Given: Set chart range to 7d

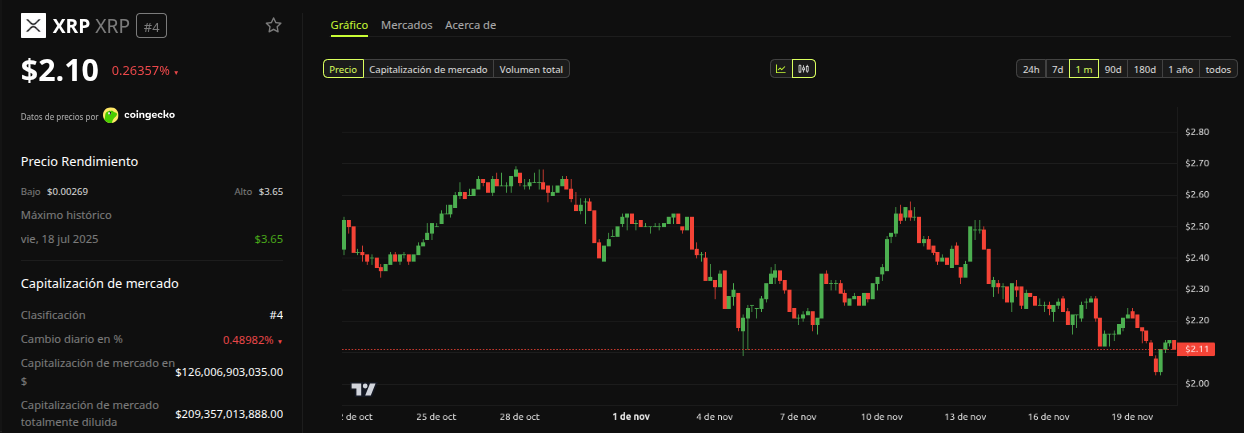Looking at the screenshot, I should 1057,70.
